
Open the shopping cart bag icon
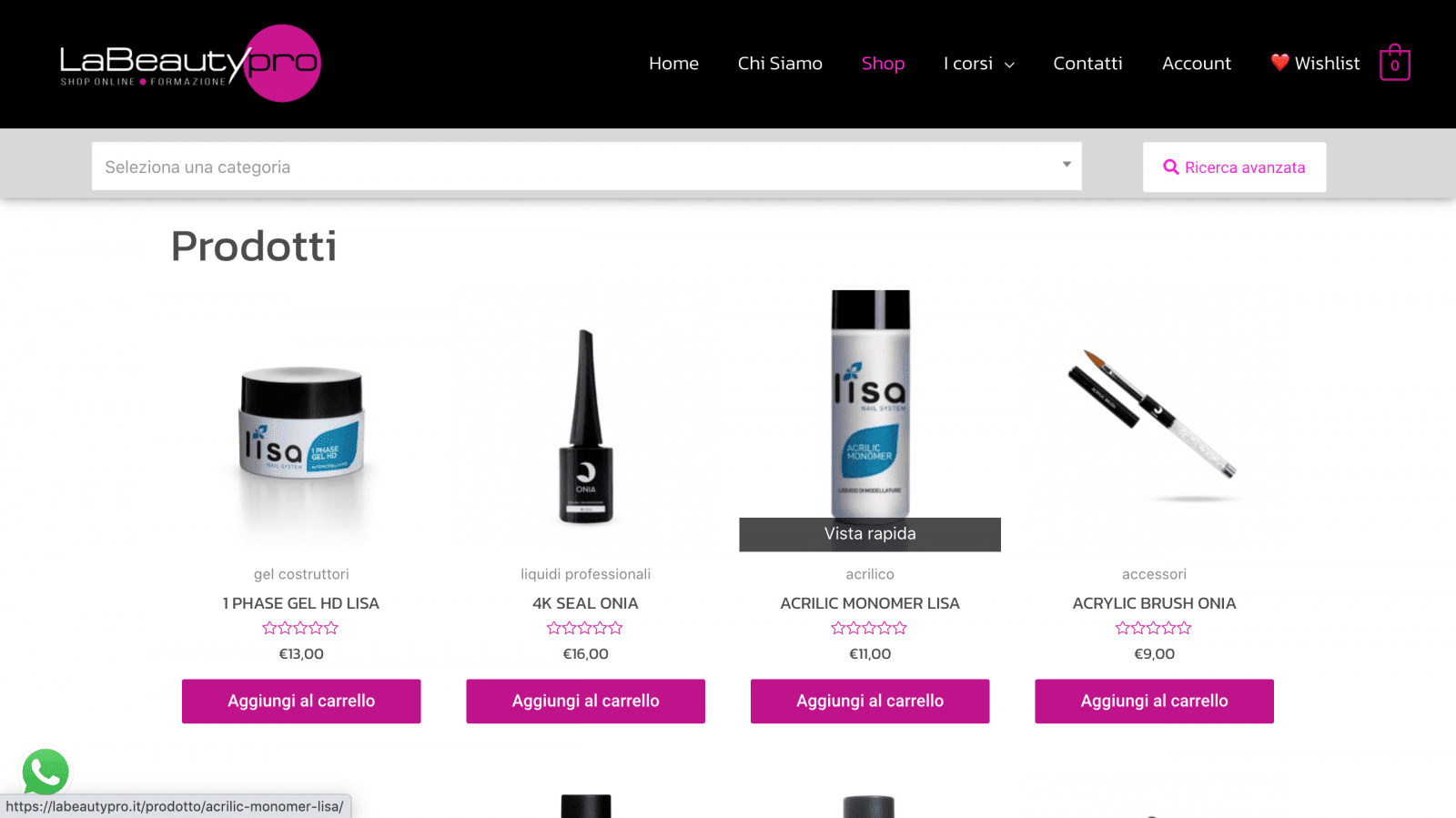(x=1394, y=63)
